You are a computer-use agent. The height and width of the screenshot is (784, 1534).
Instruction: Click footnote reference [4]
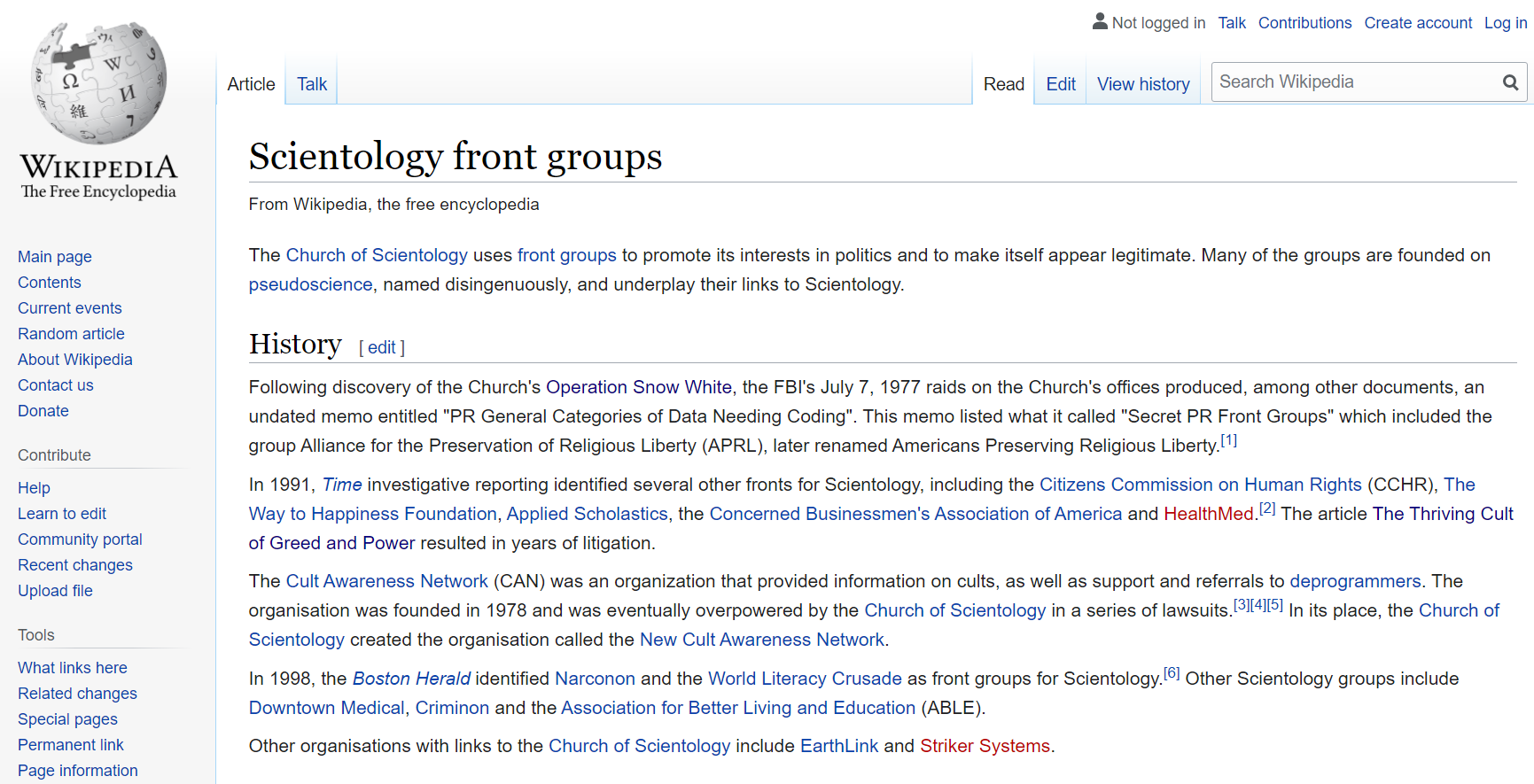(x=1258, y=605)
